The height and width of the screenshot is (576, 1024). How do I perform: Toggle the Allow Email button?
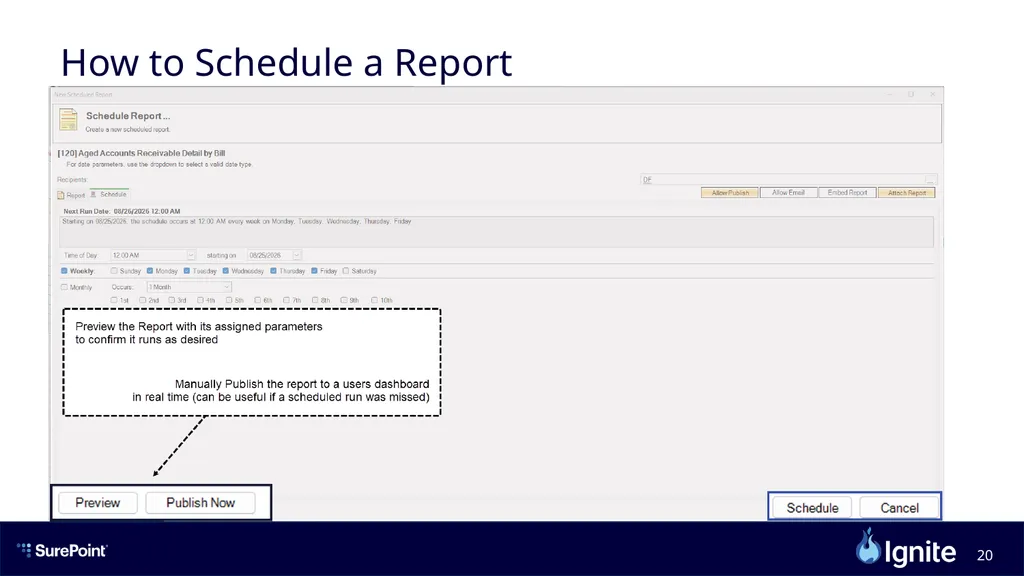788,193
